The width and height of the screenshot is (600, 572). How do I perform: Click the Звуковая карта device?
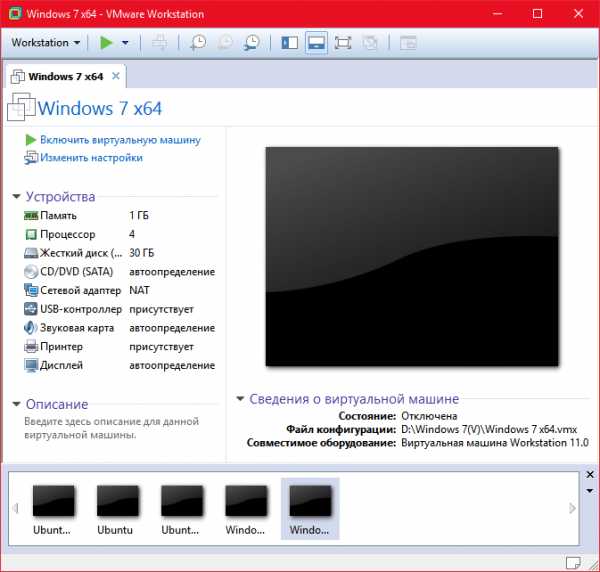coord(77,328)
